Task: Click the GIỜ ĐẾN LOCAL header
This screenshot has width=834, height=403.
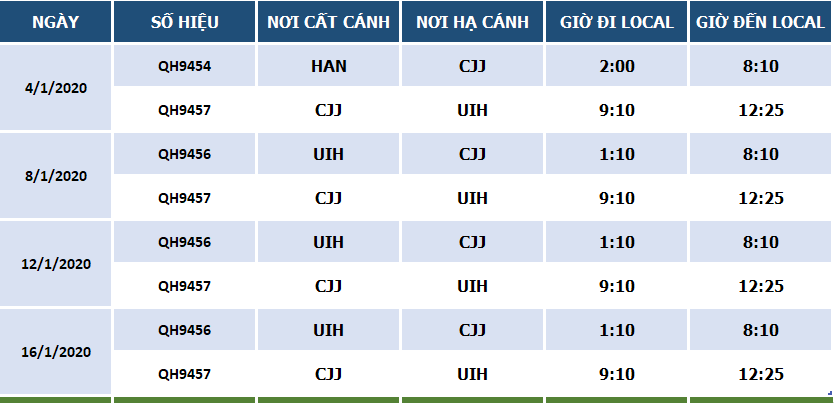Action: 759,22
